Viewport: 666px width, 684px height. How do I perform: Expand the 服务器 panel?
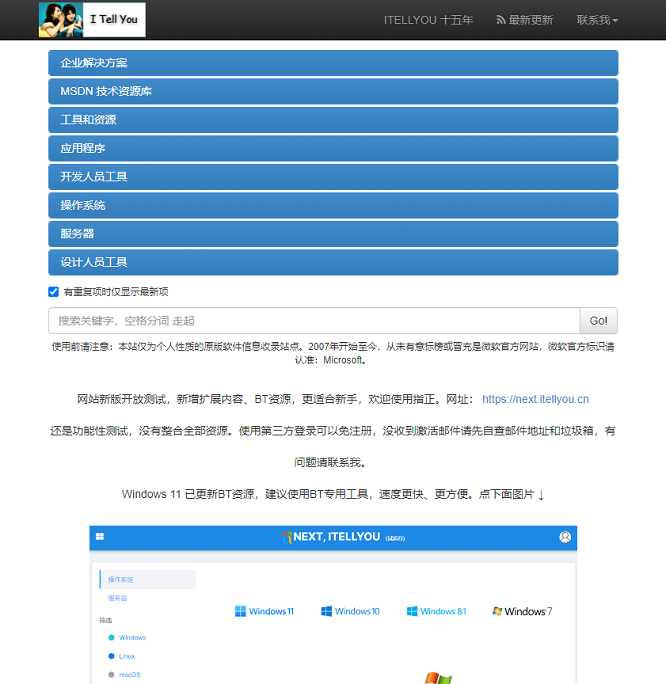pos(333,234)
